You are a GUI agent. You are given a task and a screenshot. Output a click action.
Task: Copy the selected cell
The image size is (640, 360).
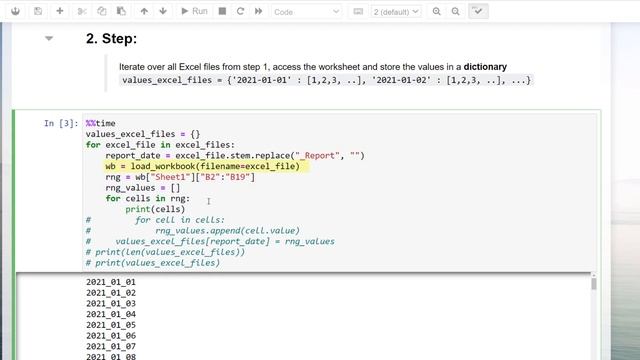[x=102, y=11]
